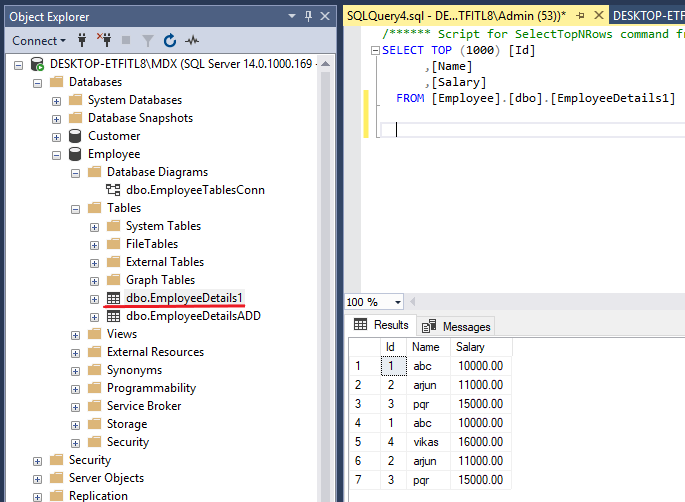Expand the Replication folder

pos(38,497)
